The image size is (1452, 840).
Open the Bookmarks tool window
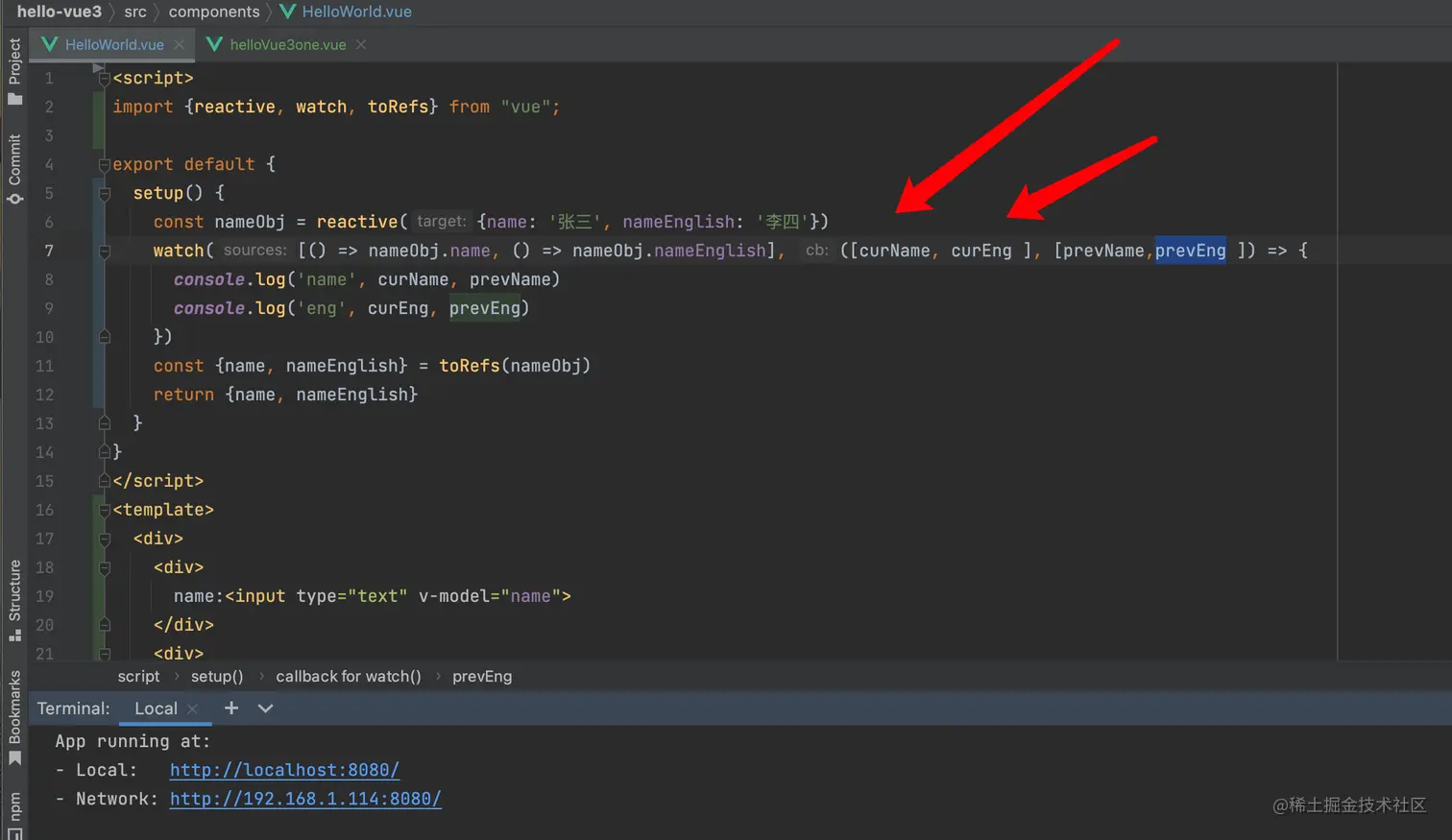coord(14,718)
